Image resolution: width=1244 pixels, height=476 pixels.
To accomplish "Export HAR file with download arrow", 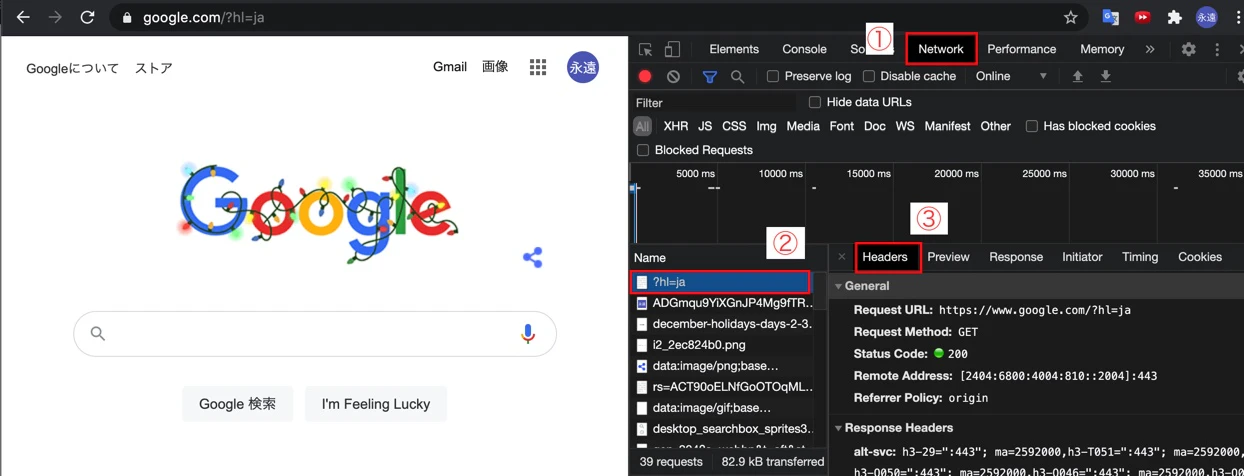I will click(x=1105, y=76).
